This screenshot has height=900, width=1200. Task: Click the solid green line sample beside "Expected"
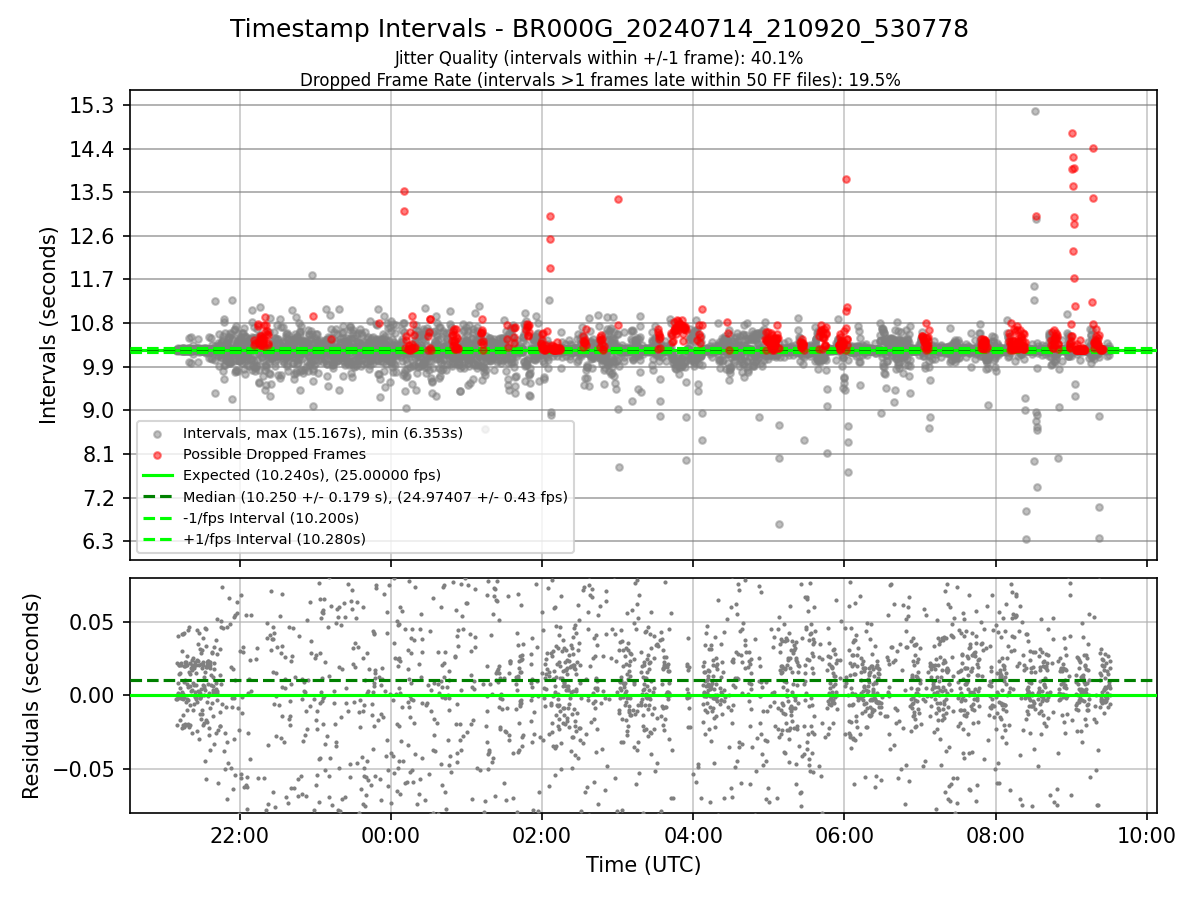point(157,475)
